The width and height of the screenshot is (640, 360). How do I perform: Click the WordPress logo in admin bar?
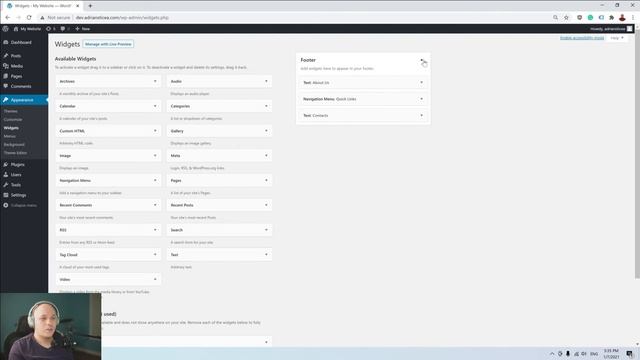pos(5,29)
